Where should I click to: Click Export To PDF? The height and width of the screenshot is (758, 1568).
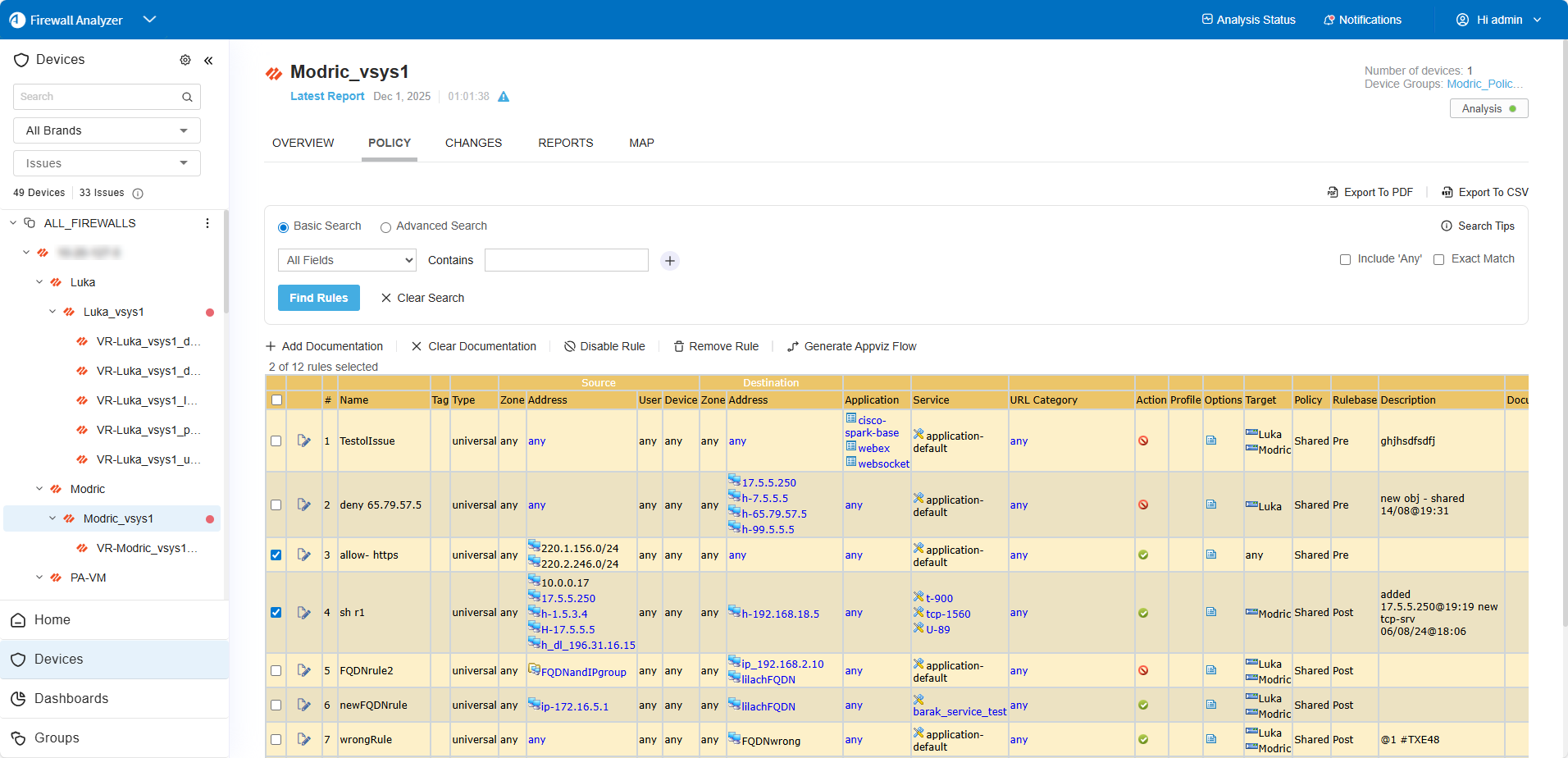[1370, 192]
